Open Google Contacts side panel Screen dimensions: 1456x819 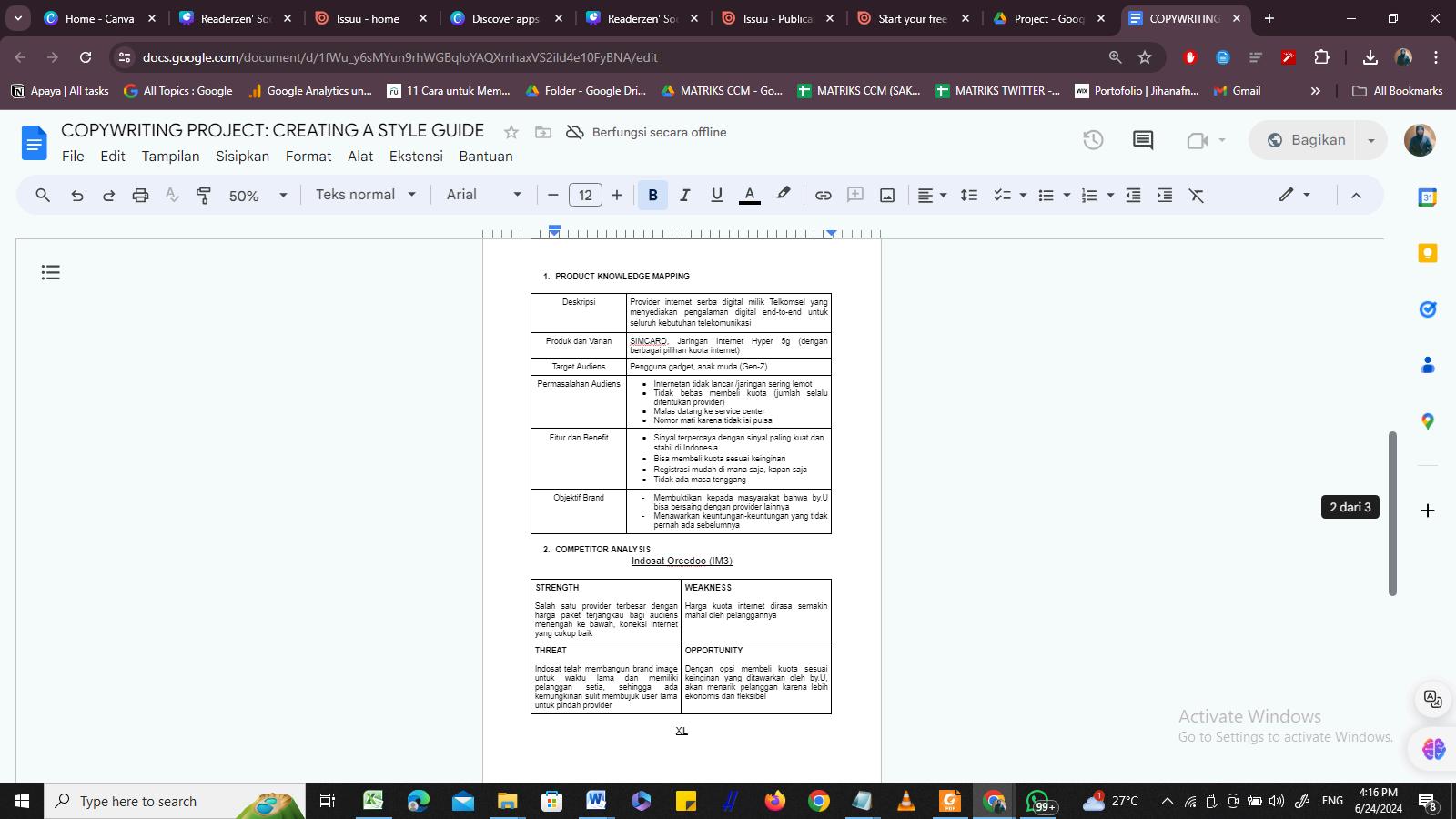[x=1428, y=365]
